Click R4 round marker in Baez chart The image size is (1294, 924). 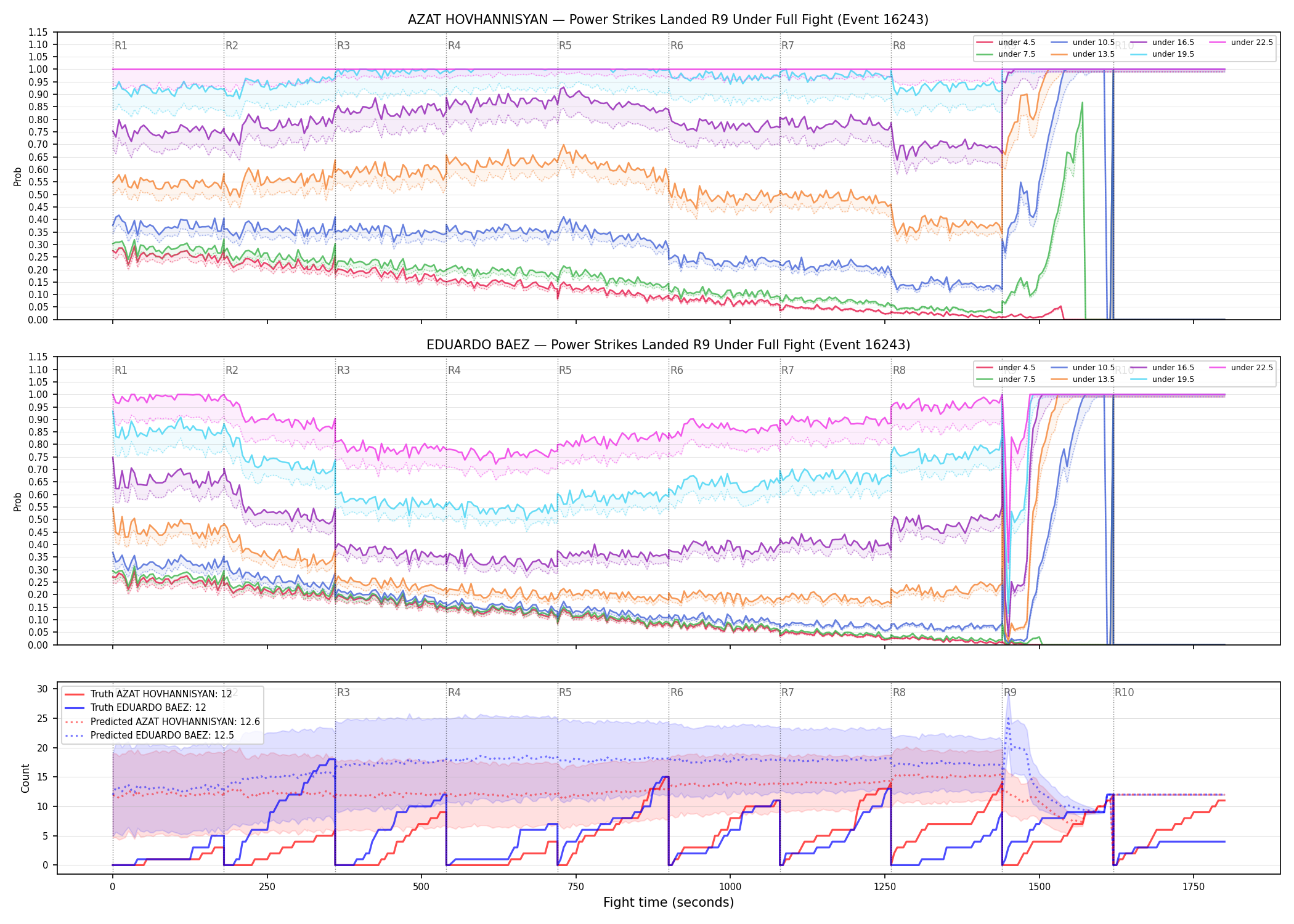(x=454, y=370)
